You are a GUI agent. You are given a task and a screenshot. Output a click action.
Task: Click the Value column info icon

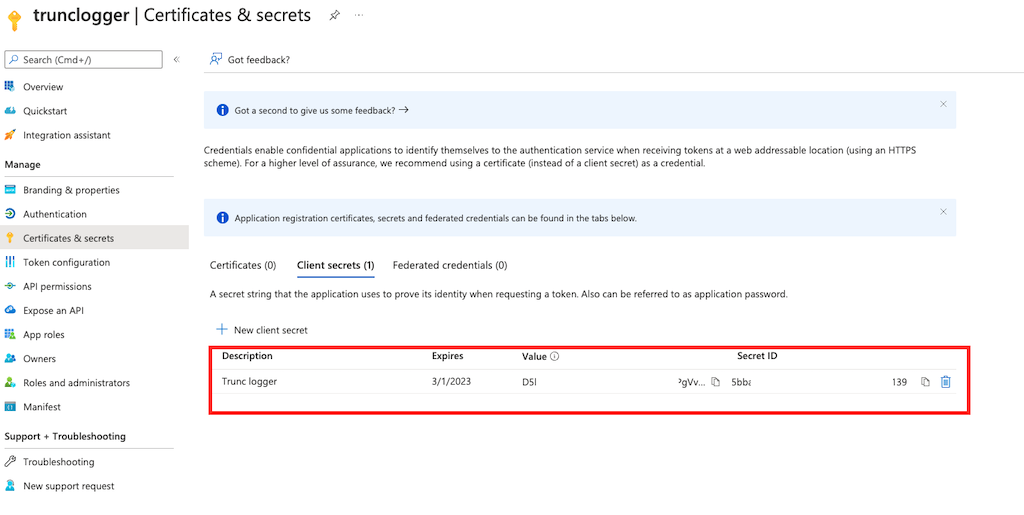pyautogui.click(x=554, y=356)
